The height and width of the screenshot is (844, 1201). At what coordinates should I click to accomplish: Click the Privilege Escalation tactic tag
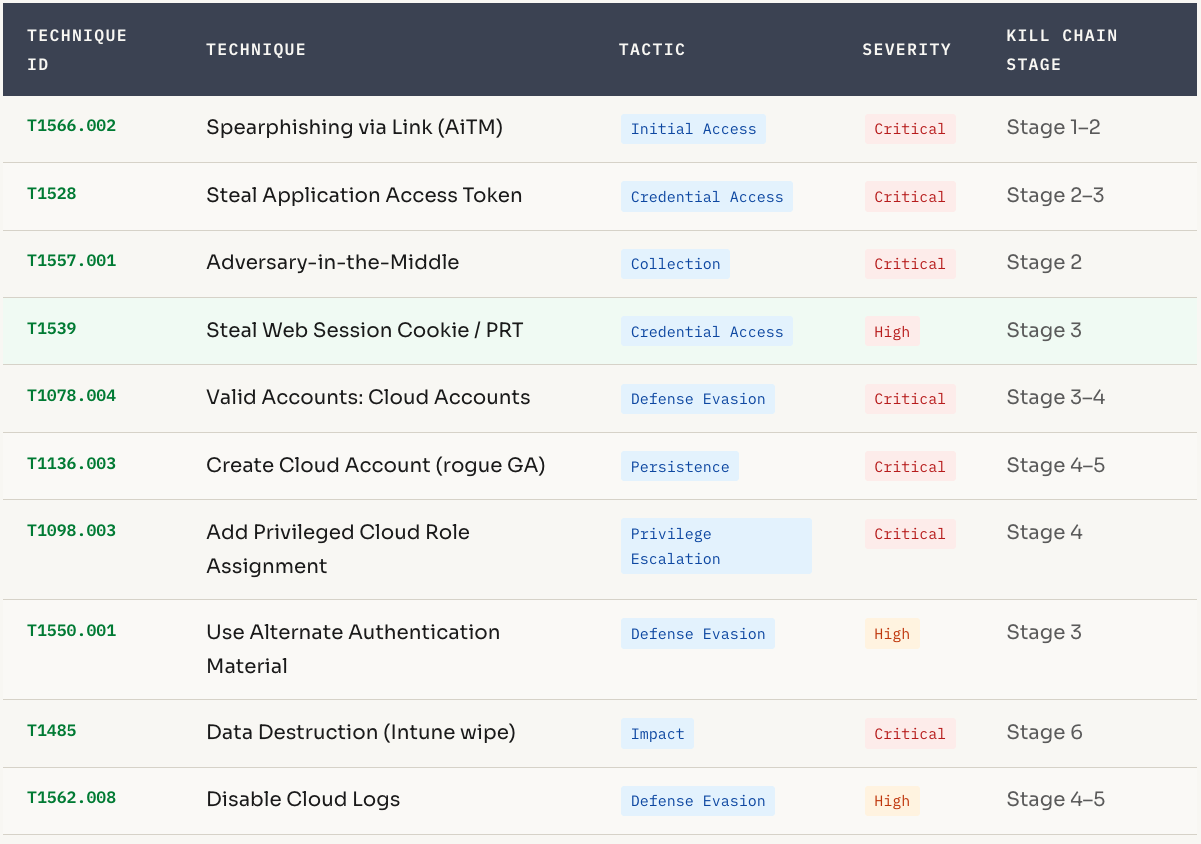pyautogui.click(x=715, y=546)
